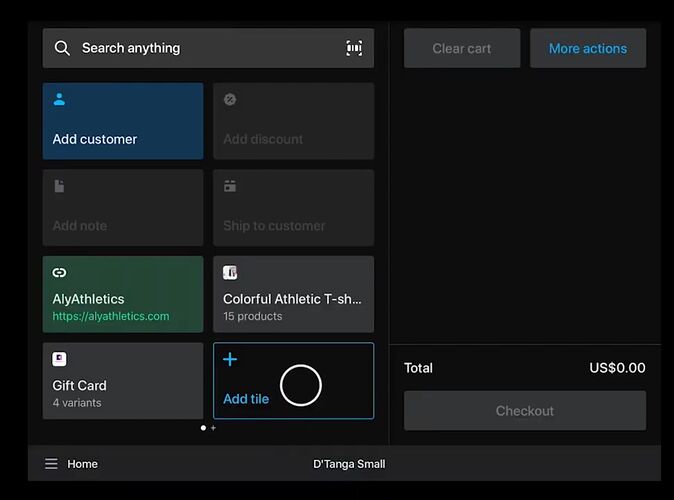Viewport: 674px width, 500px height.
Task: Click the 4 variants text
Action: pos(77,403)
